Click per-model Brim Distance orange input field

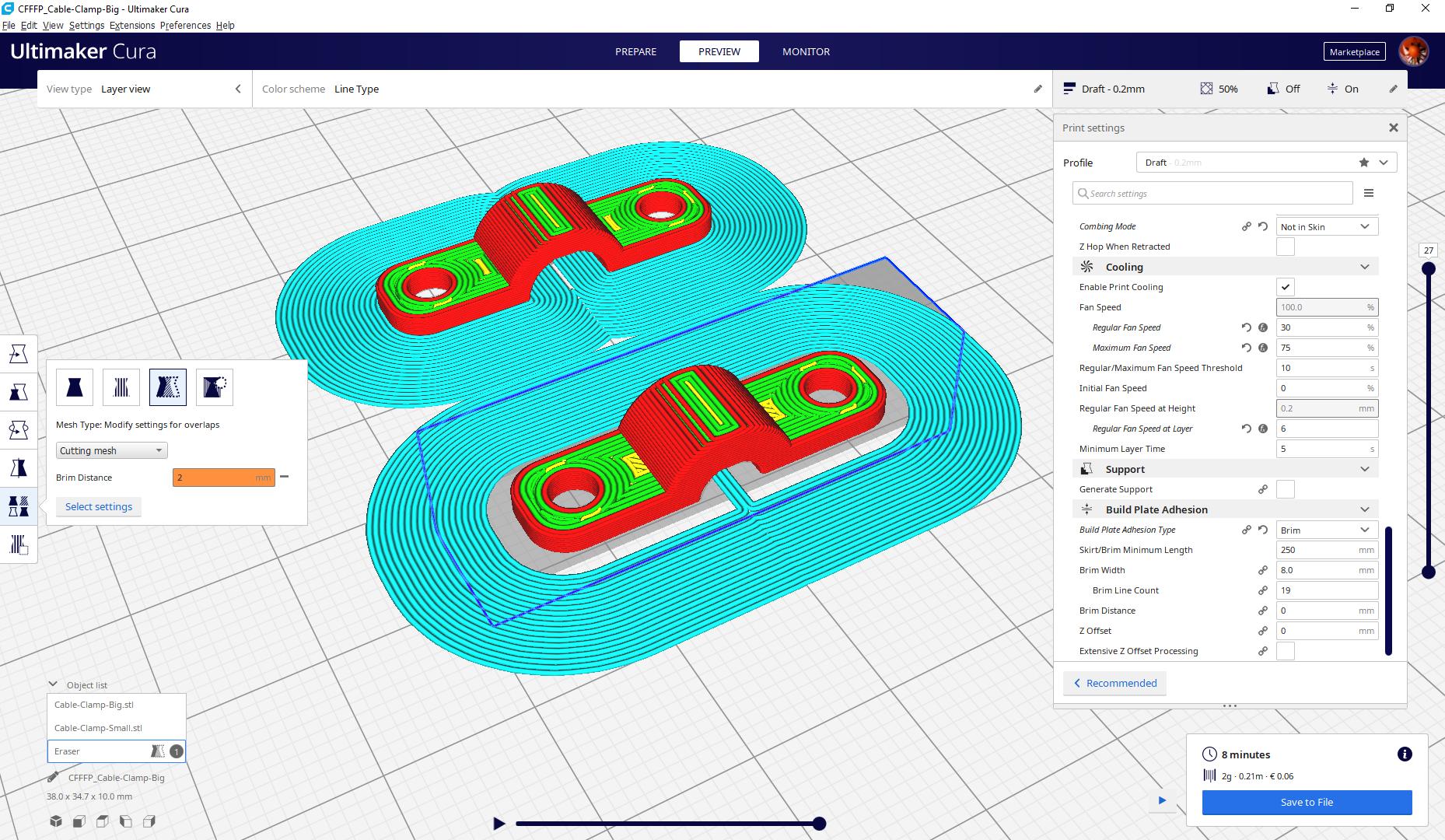coord(223,477)
